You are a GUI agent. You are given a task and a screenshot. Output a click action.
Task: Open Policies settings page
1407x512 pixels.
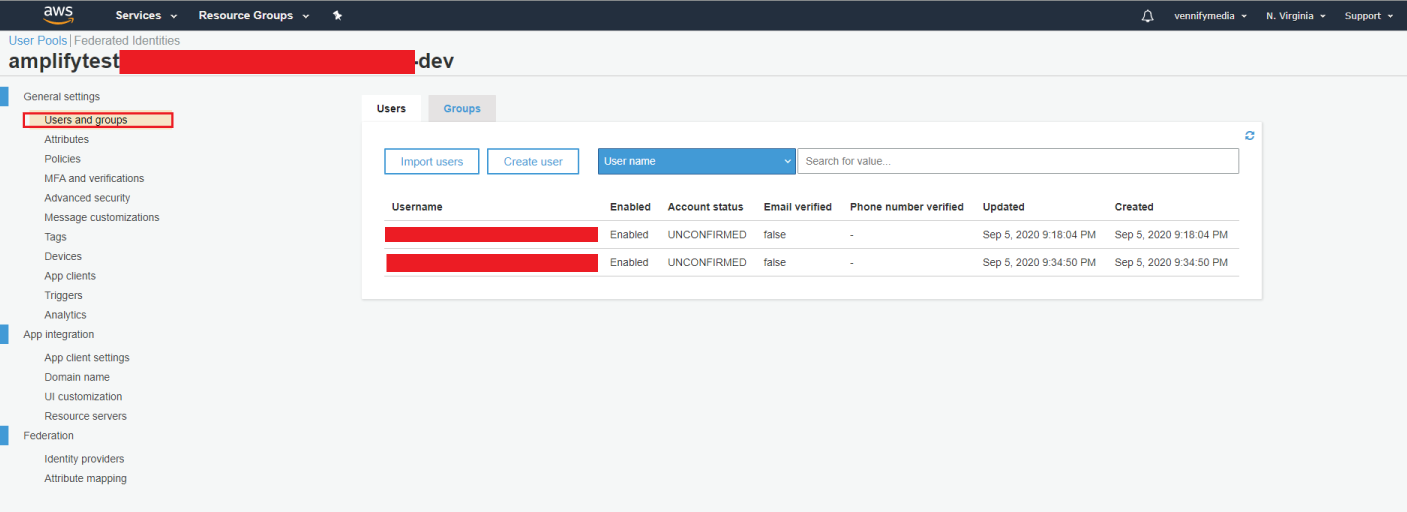[62, 159]
